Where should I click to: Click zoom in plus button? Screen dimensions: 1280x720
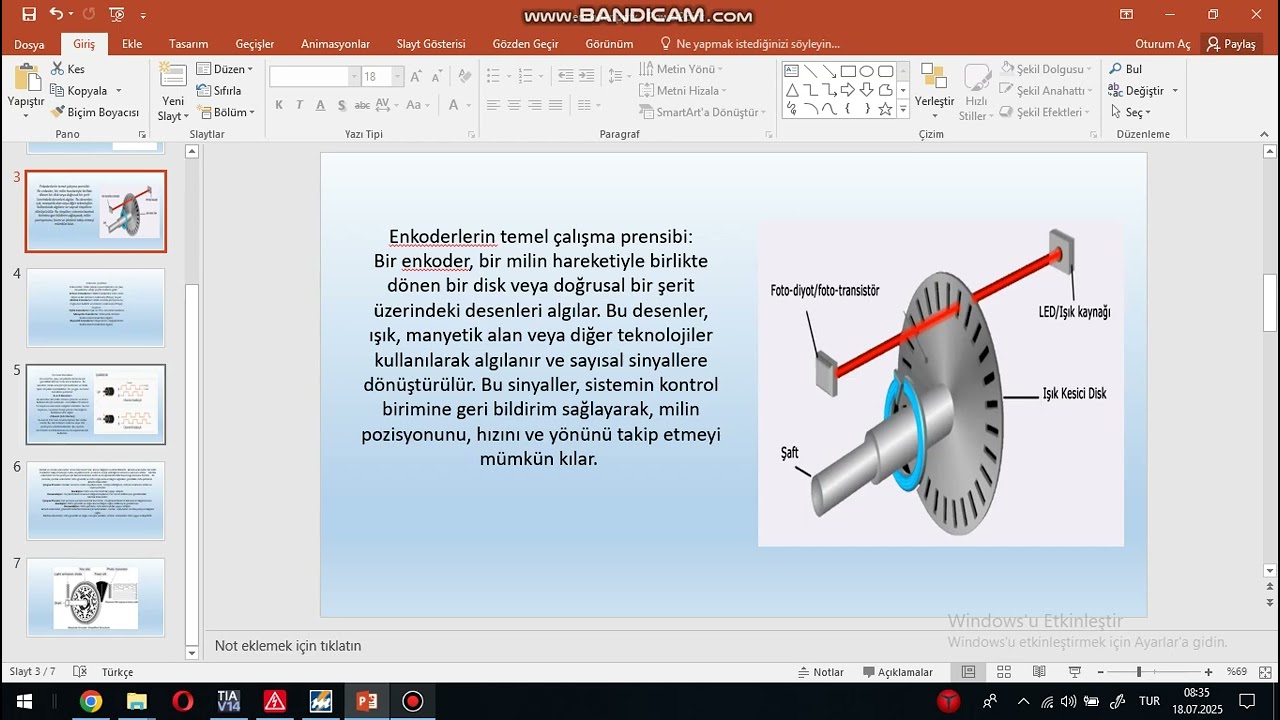[1208, 672]
